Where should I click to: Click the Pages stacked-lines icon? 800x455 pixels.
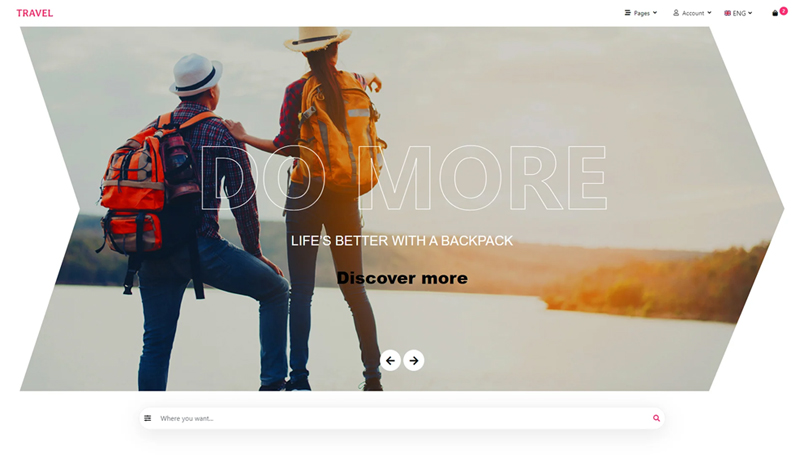[628, 13]
